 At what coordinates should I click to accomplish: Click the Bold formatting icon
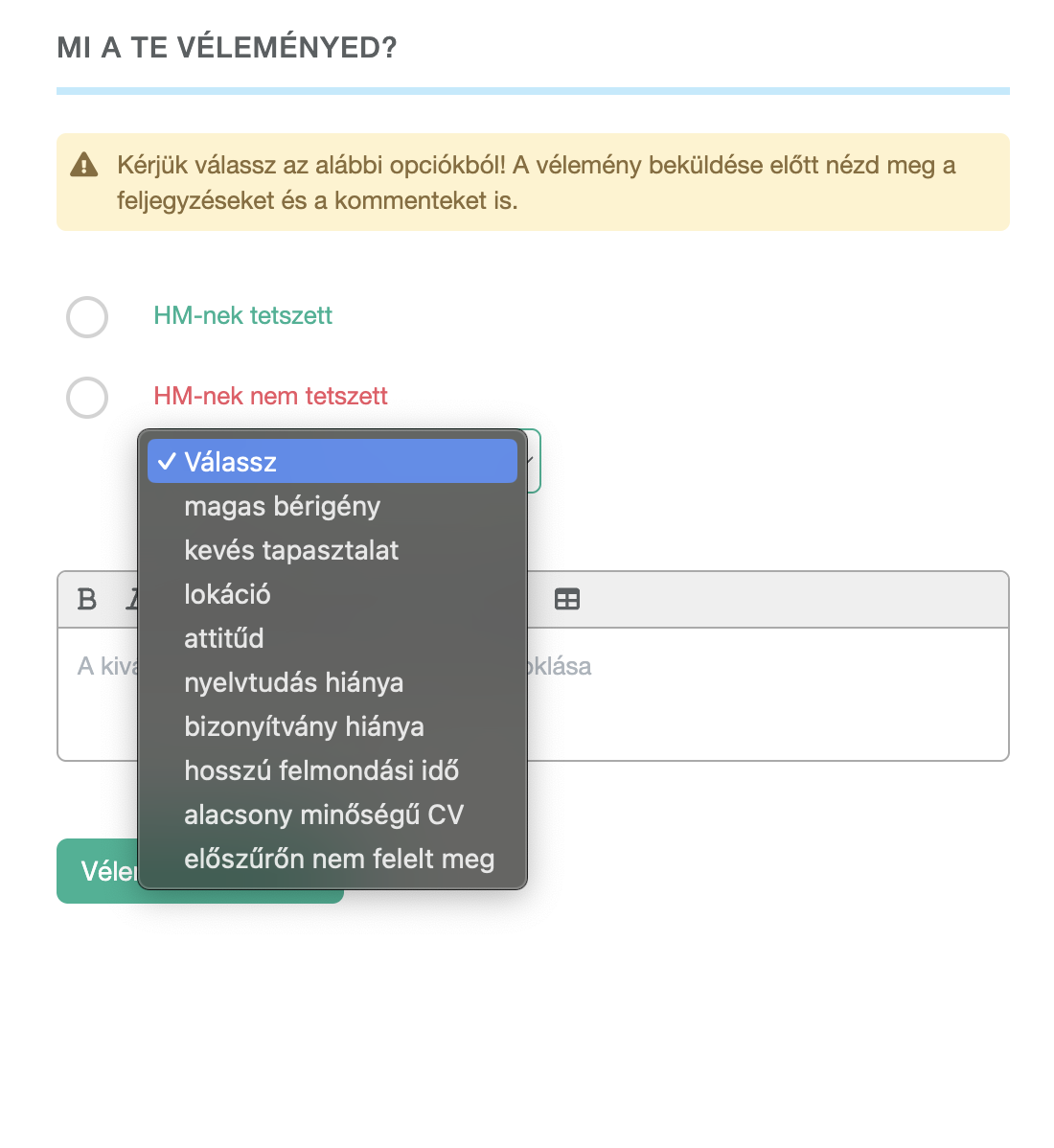[x=86, y=600]
